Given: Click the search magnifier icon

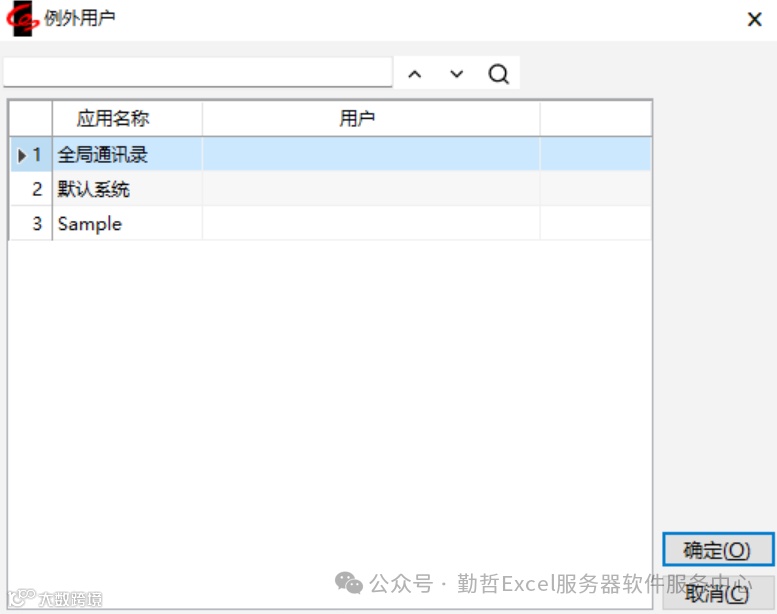Looking at the screenshot, I should (x=498, y=74).
